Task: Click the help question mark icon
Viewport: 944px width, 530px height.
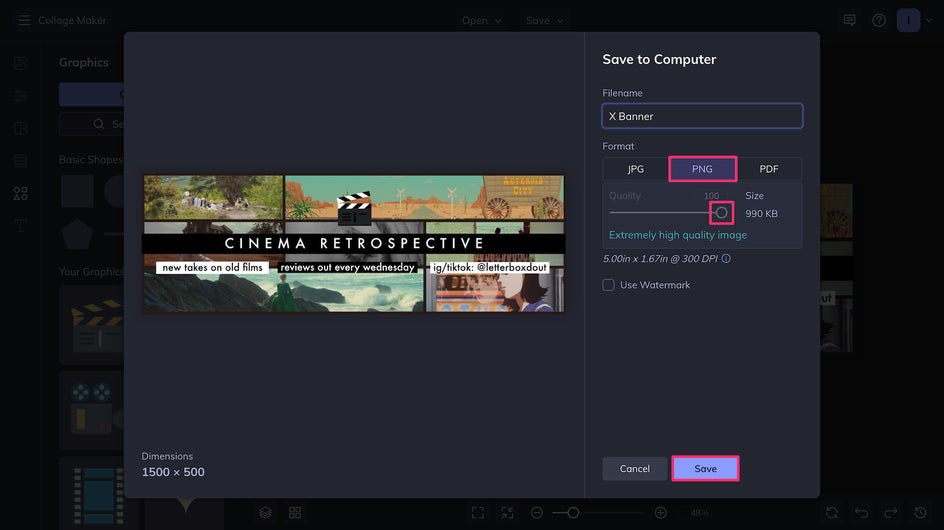Action: 879,20
